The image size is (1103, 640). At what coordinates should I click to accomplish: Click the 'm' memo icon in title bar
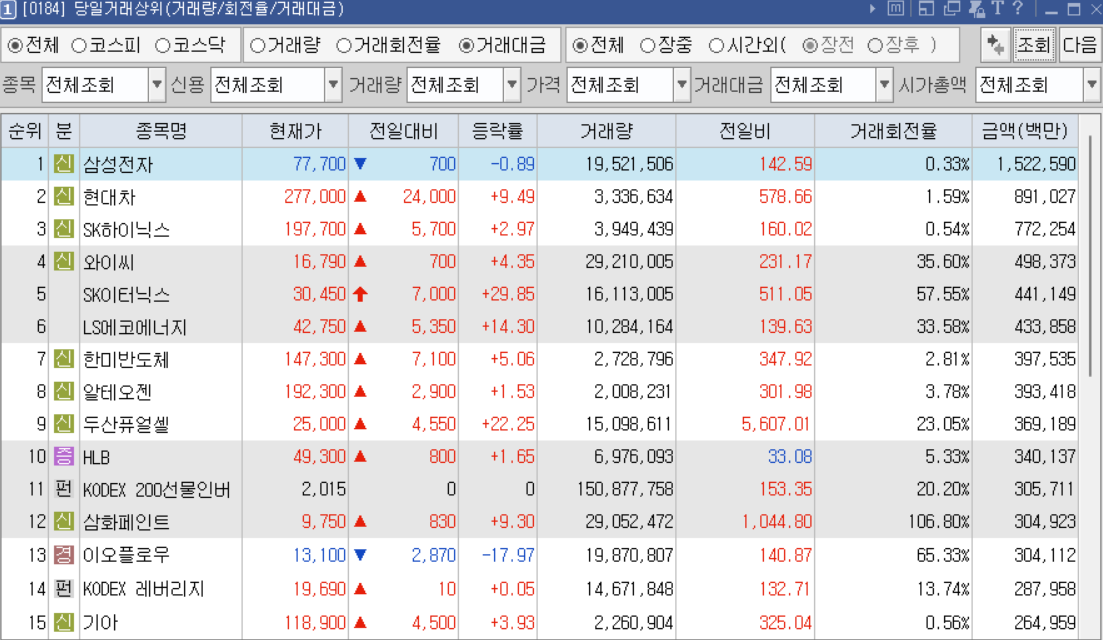[x=895, y=8]
